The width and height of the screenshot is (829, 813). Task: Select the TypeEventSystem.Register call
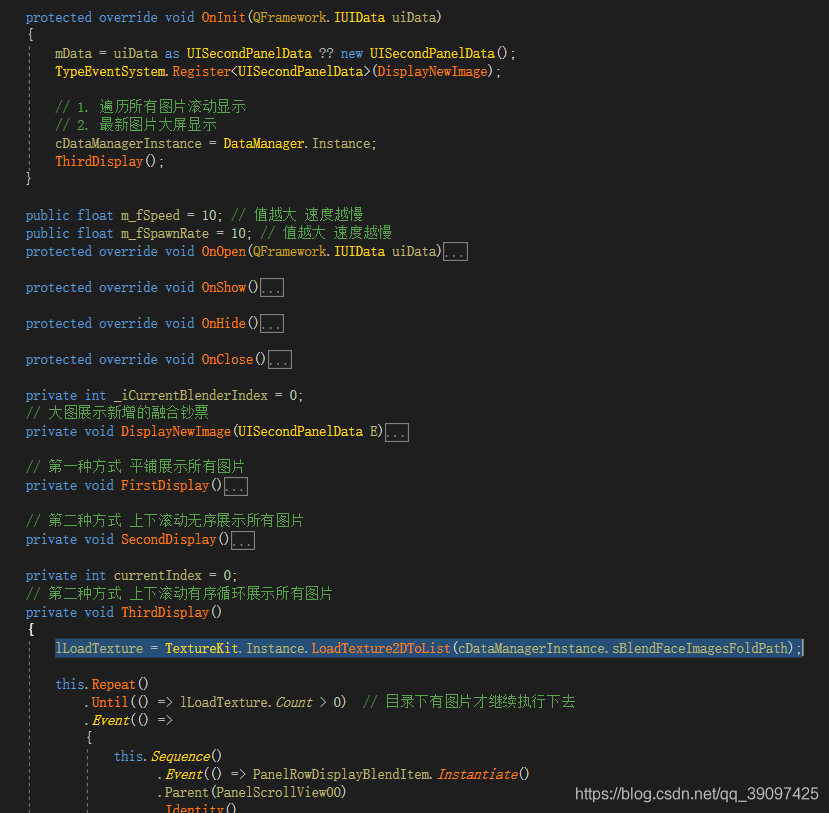click(x=200, y=71)
